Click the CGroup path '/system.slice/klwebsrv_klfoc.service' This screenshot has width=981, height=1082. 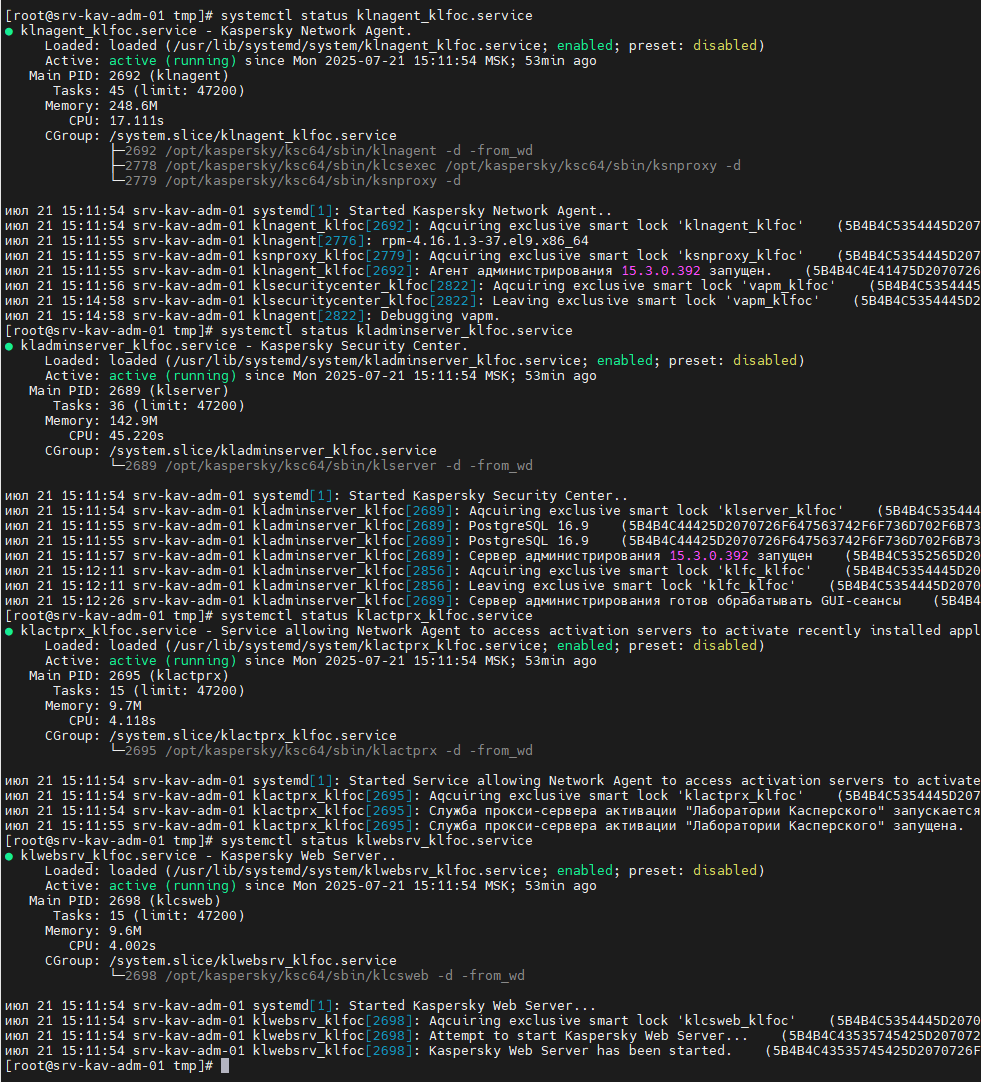(x=252, y=961)
